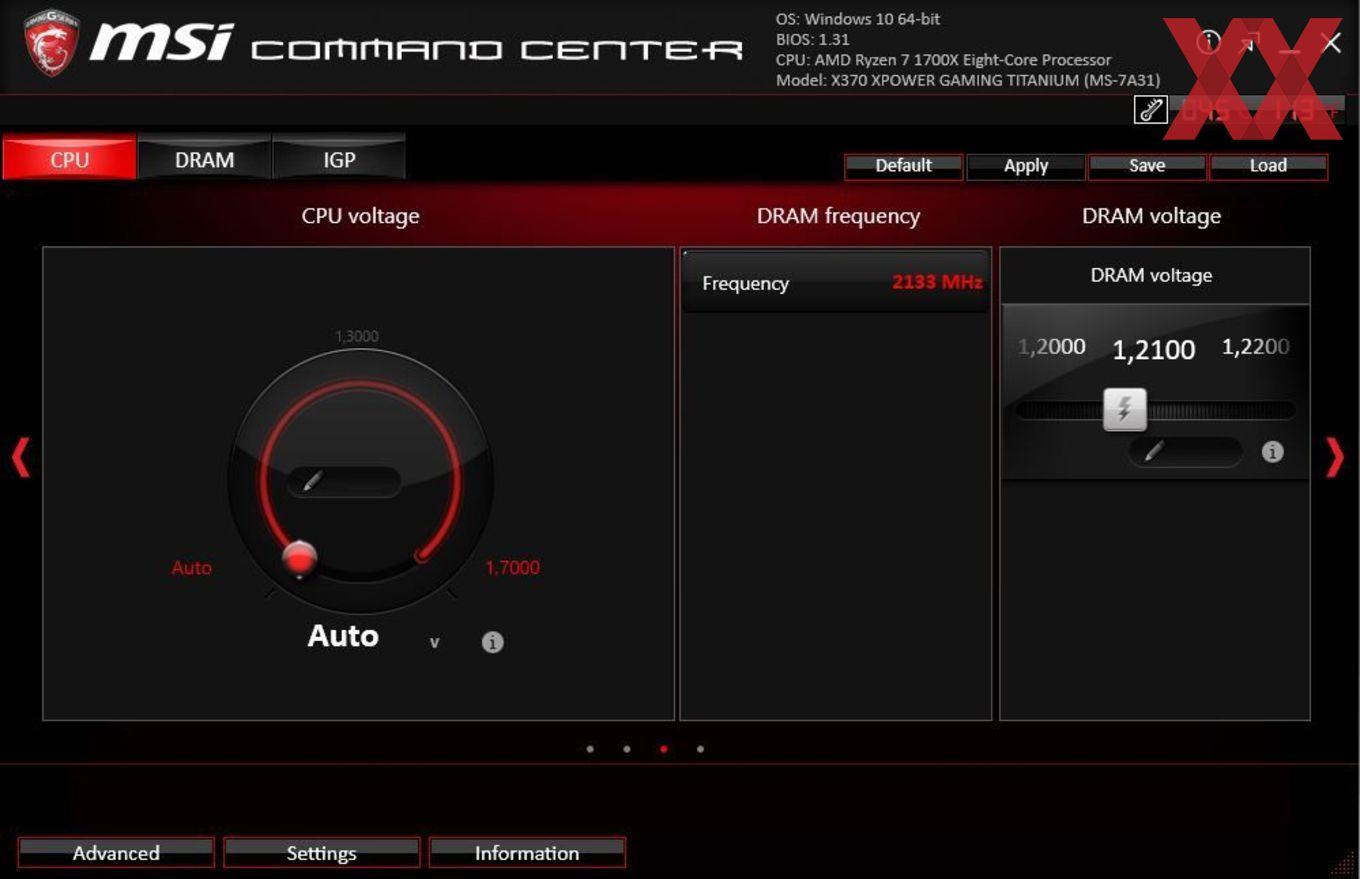This screenshot has height=879, width=1360.
Task: Click the MSI dragon shield logo
Action: click(x=52, y=43)
